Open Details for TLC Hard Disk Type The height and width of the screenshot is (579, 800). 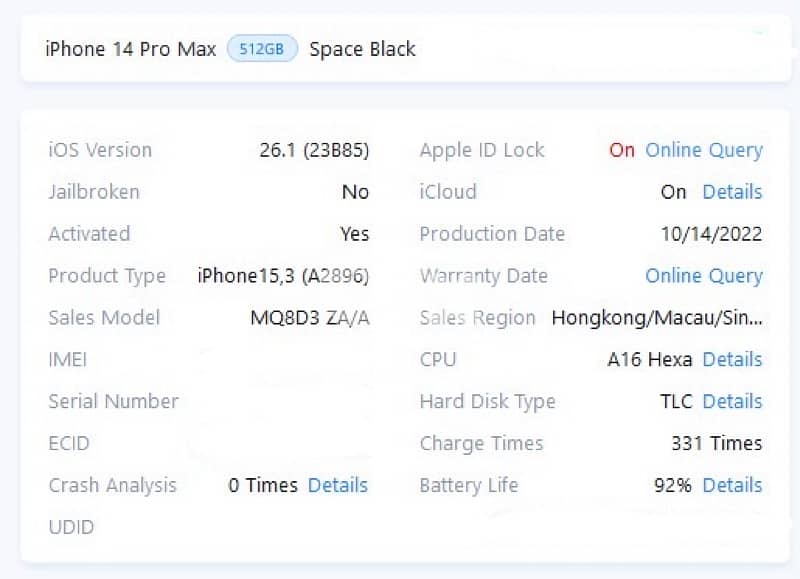[x=732, y=401]
